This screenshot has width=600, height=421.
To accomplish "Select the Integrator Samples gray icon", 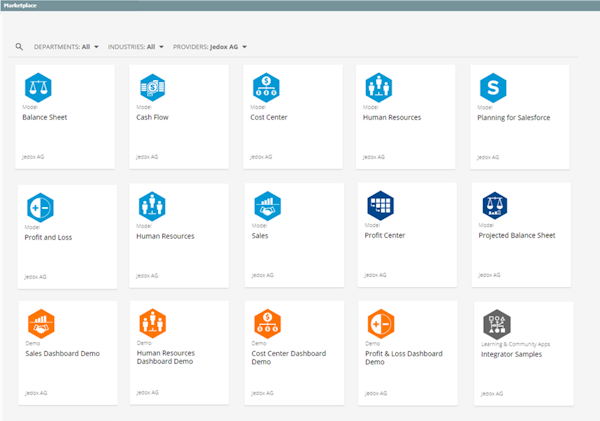I will pos(497,323).
